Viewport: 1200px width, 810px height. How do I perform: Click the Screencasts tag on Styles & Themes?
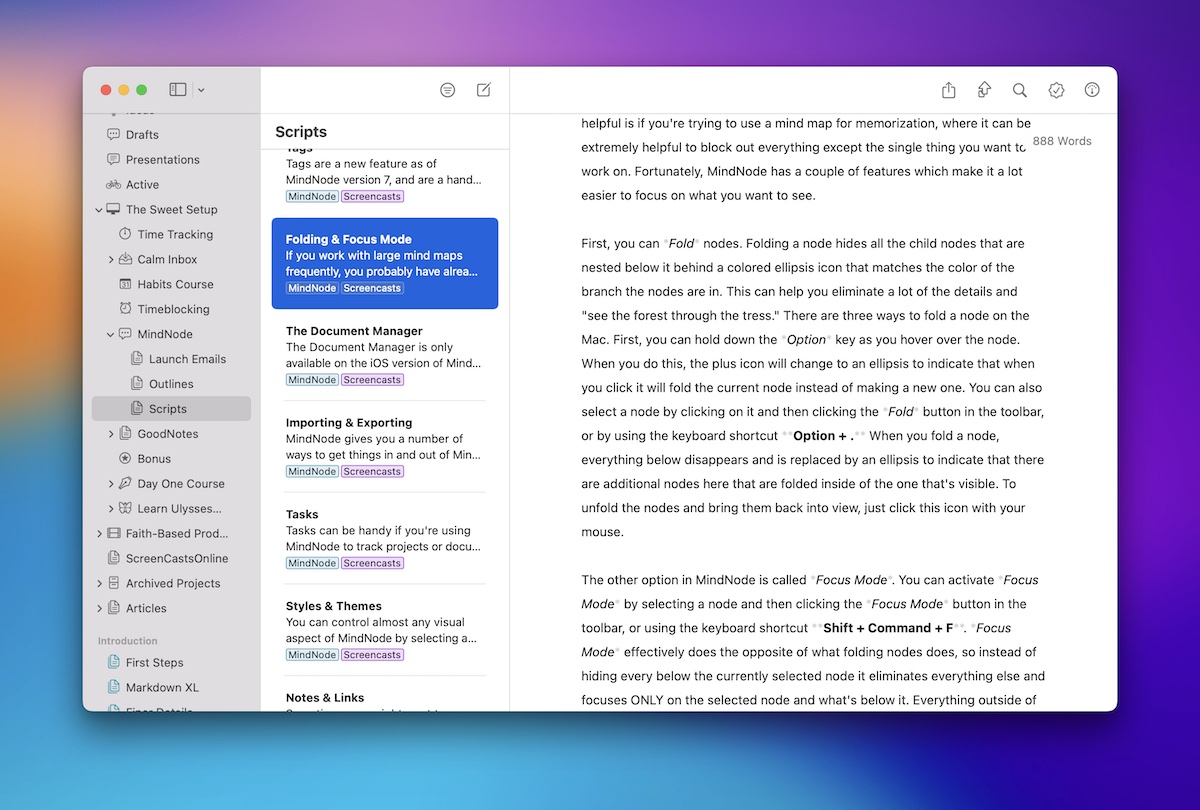pos(372,655)
